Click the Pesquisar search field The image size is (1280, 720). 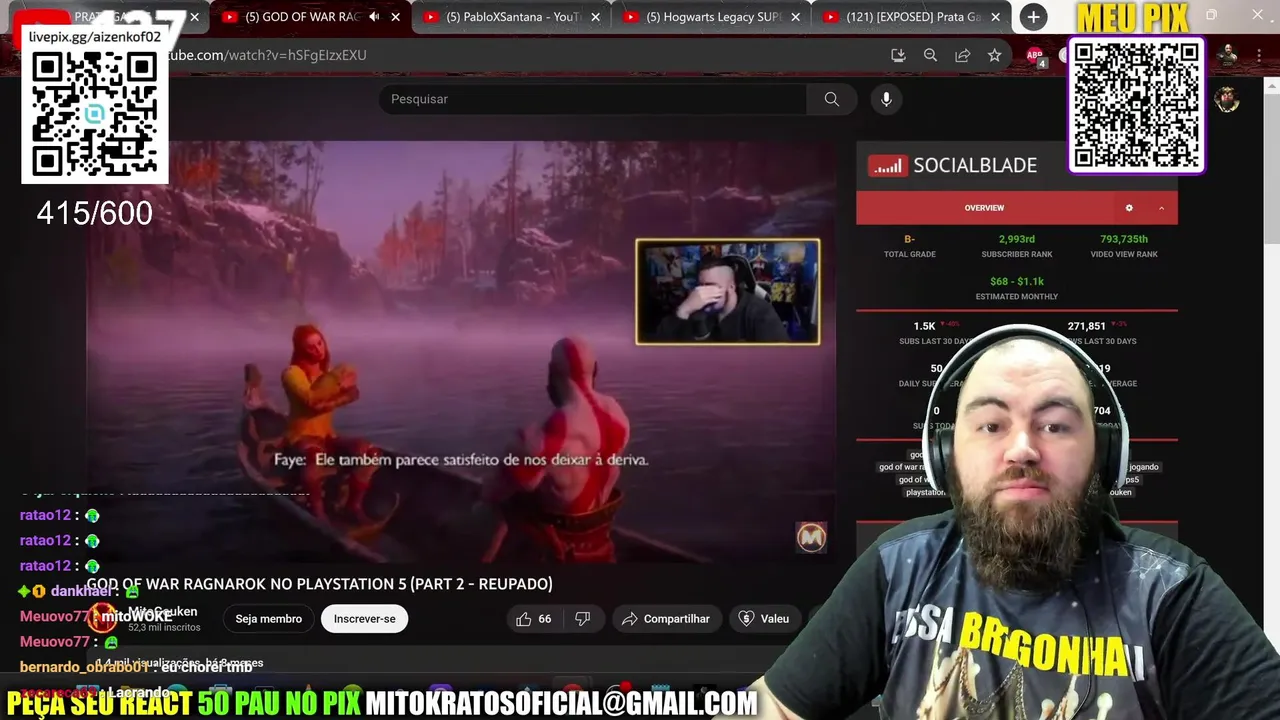[593, 99]
